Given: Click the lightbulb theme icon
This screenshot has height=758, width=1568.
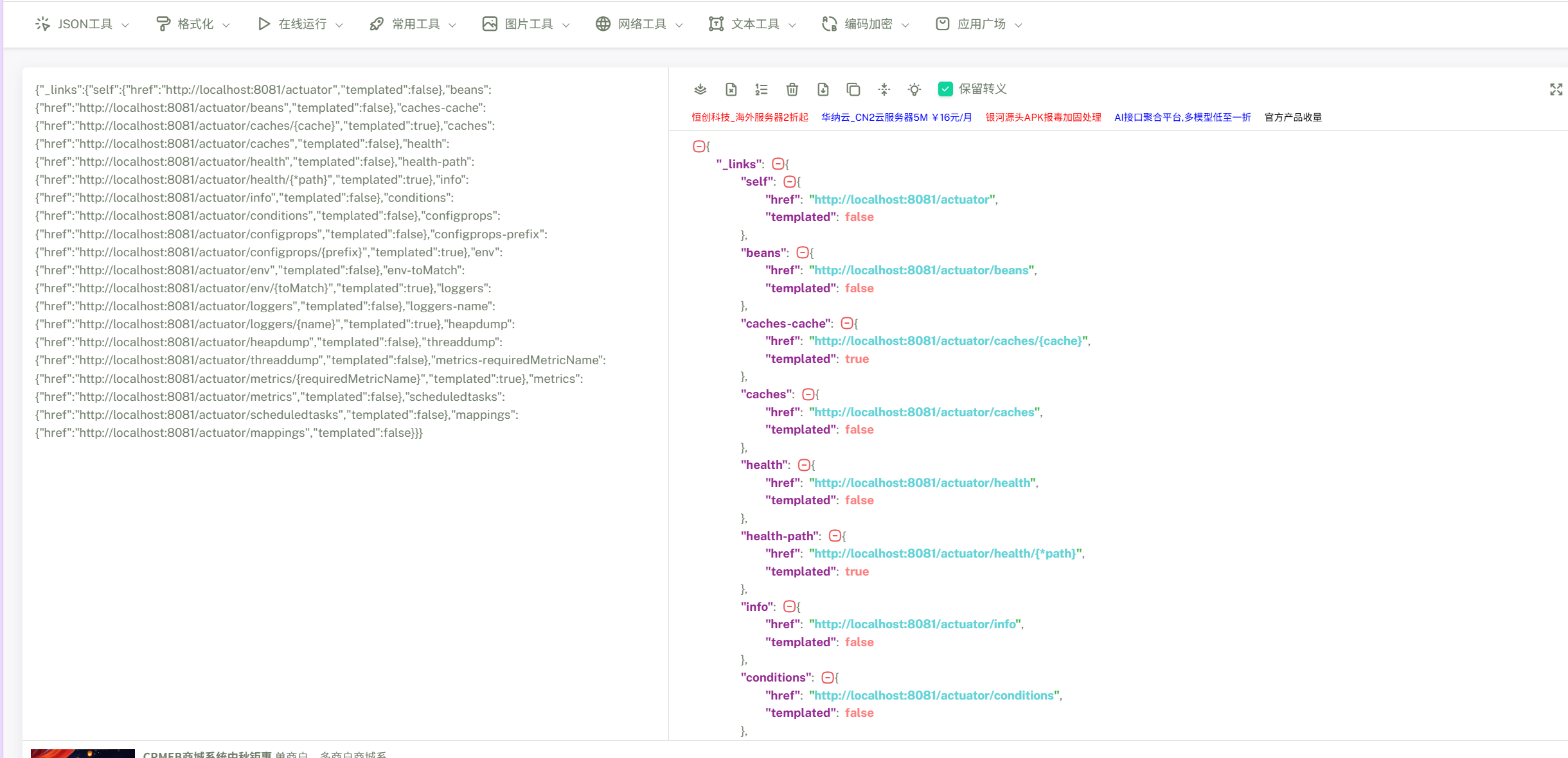Looking at the screenshot, I should pos(914,89).
